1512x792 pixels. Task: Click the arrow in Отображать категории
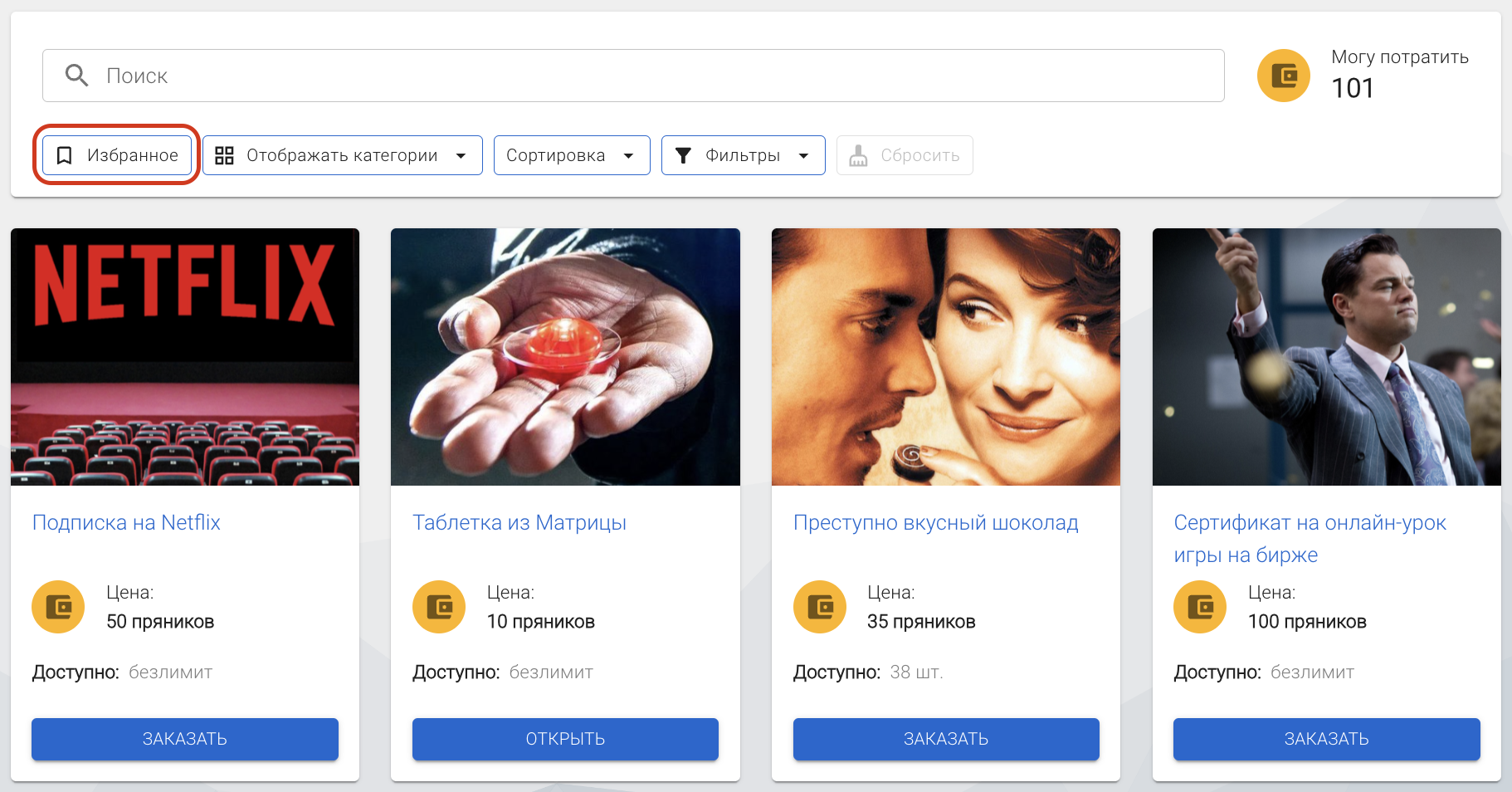pos(461,156)
